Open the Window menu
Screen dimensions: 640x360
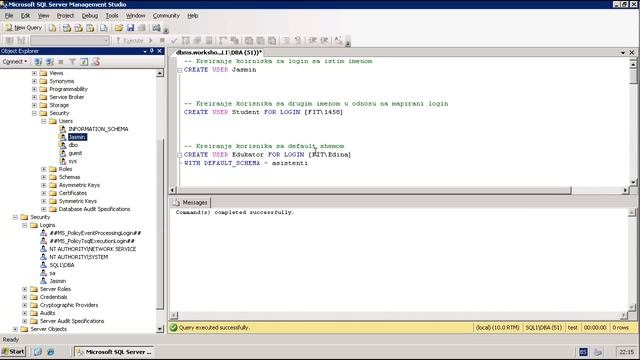point(136,16)
